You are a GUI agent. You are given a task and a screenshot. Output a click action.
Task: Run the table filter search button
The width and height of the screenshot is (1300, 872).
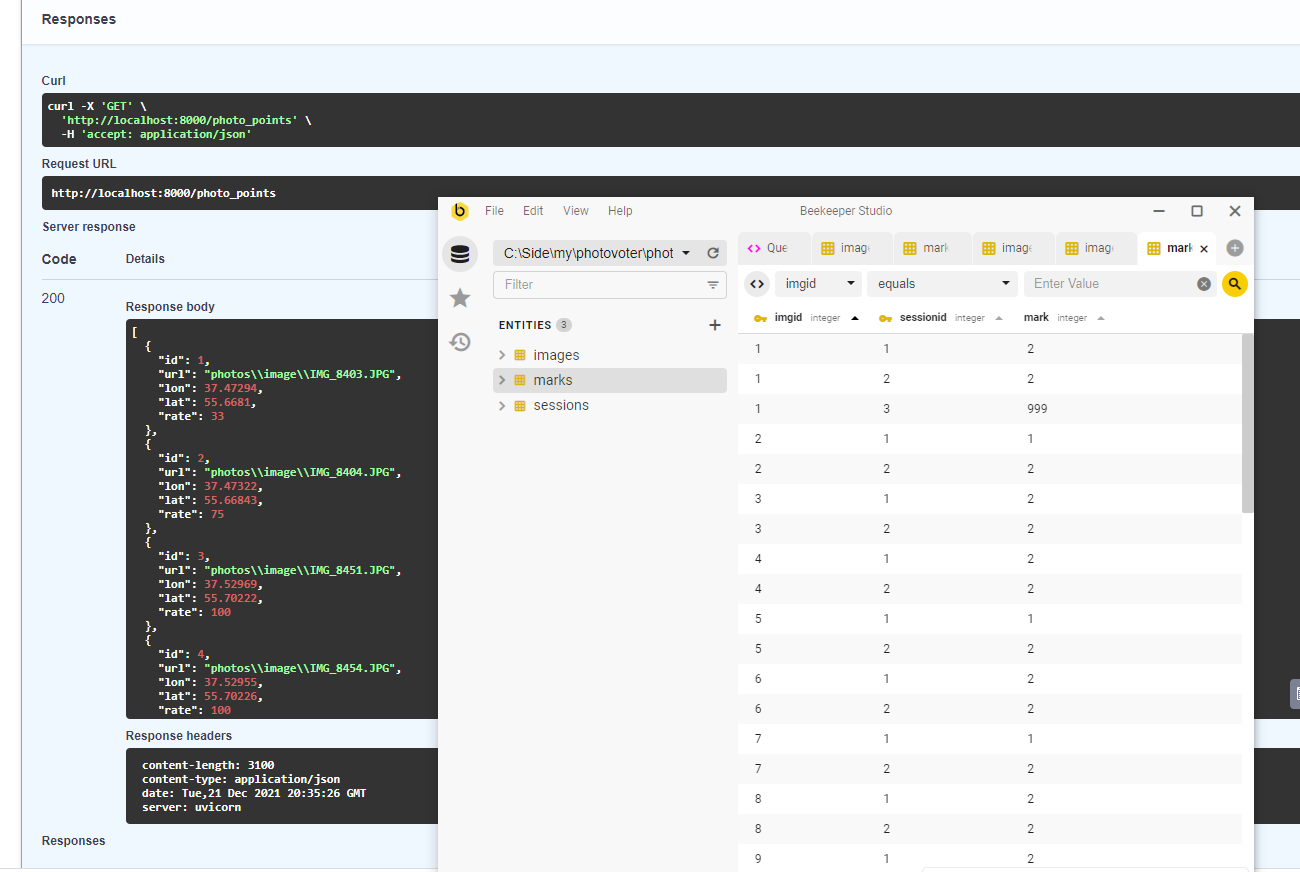point(1235,284)
